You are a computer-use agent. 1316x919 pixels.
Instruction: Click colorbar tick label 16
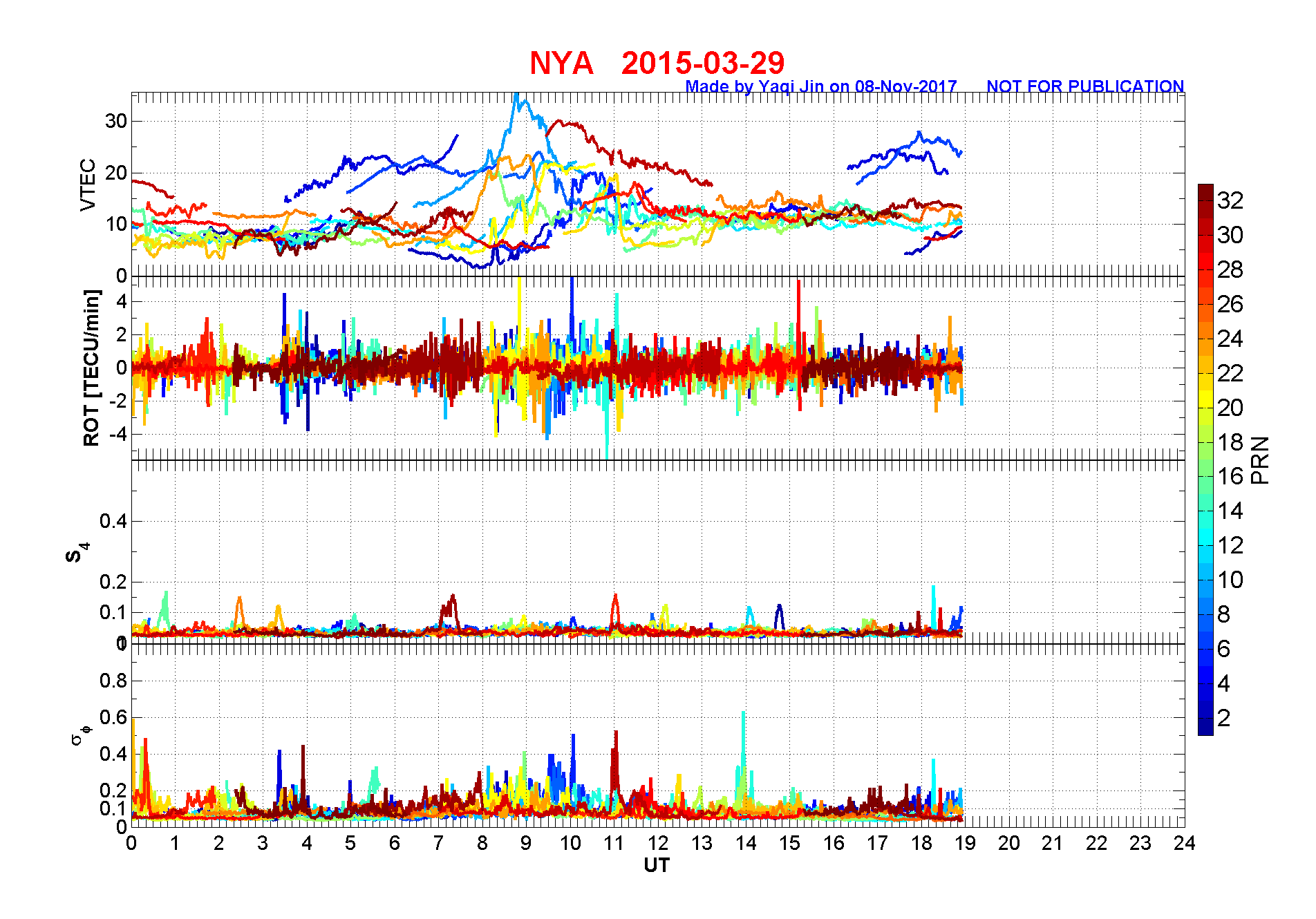(x=1230, y=476)
